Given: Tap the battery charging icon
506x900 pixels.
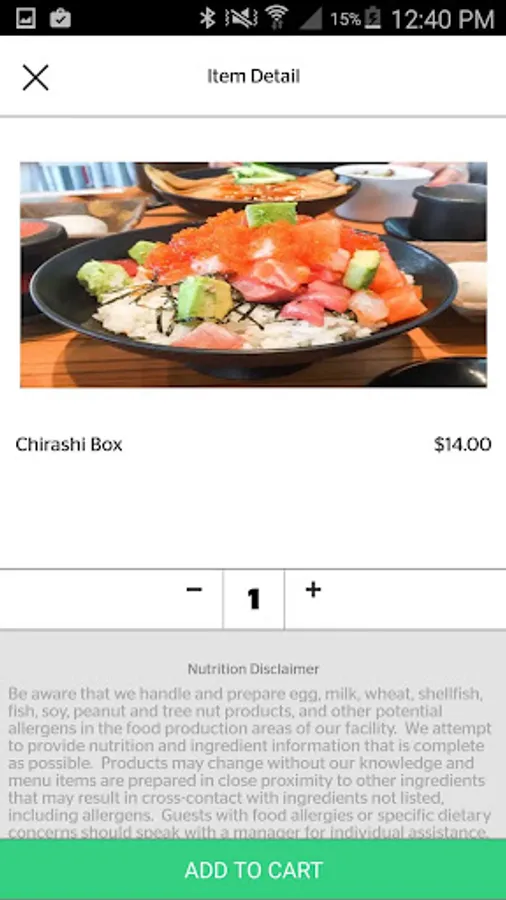Looking at the screenshot, I should [373, 18].
